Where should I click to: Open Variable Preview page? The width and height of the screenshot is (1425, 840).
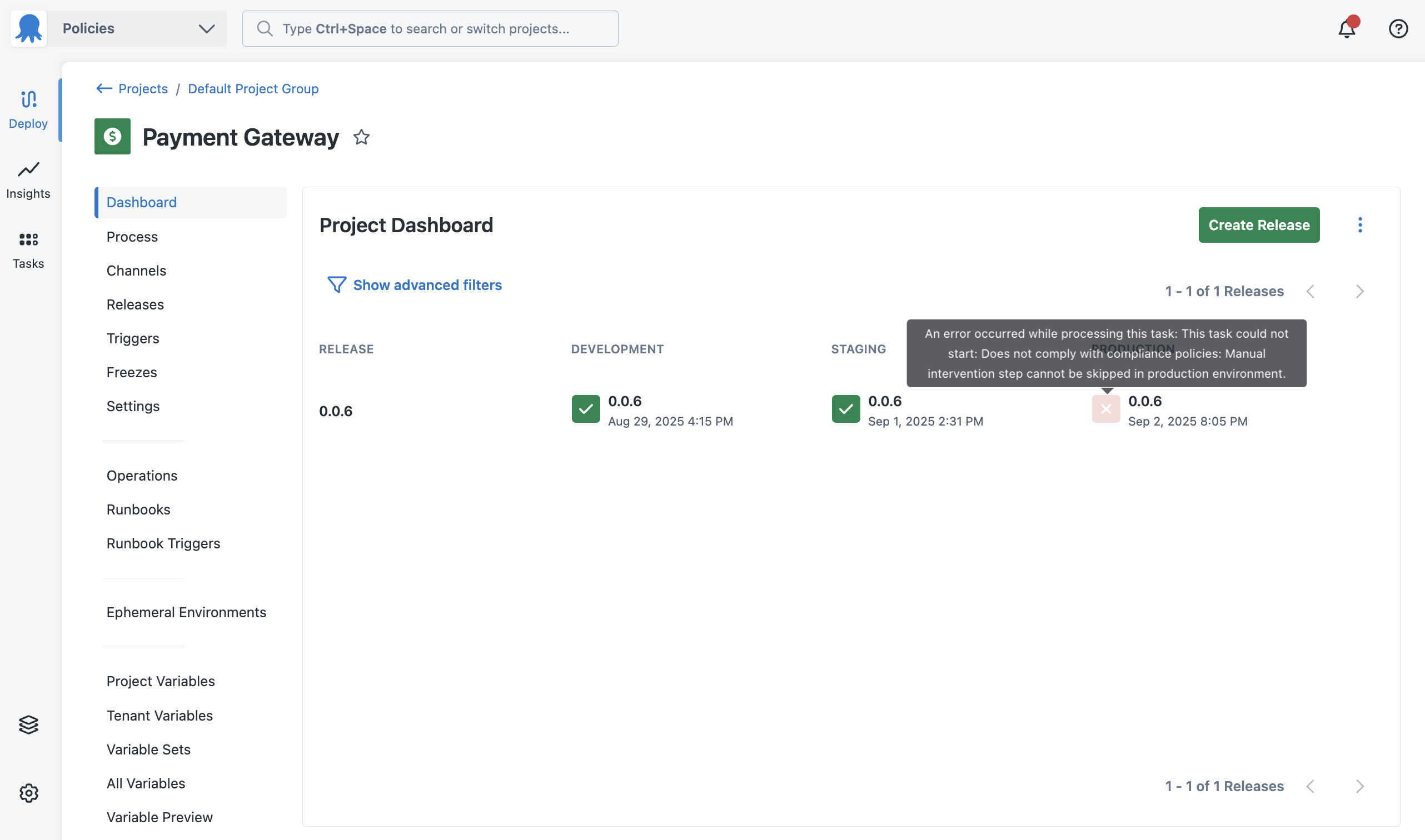pyautogui.click(x=160, y=817)
